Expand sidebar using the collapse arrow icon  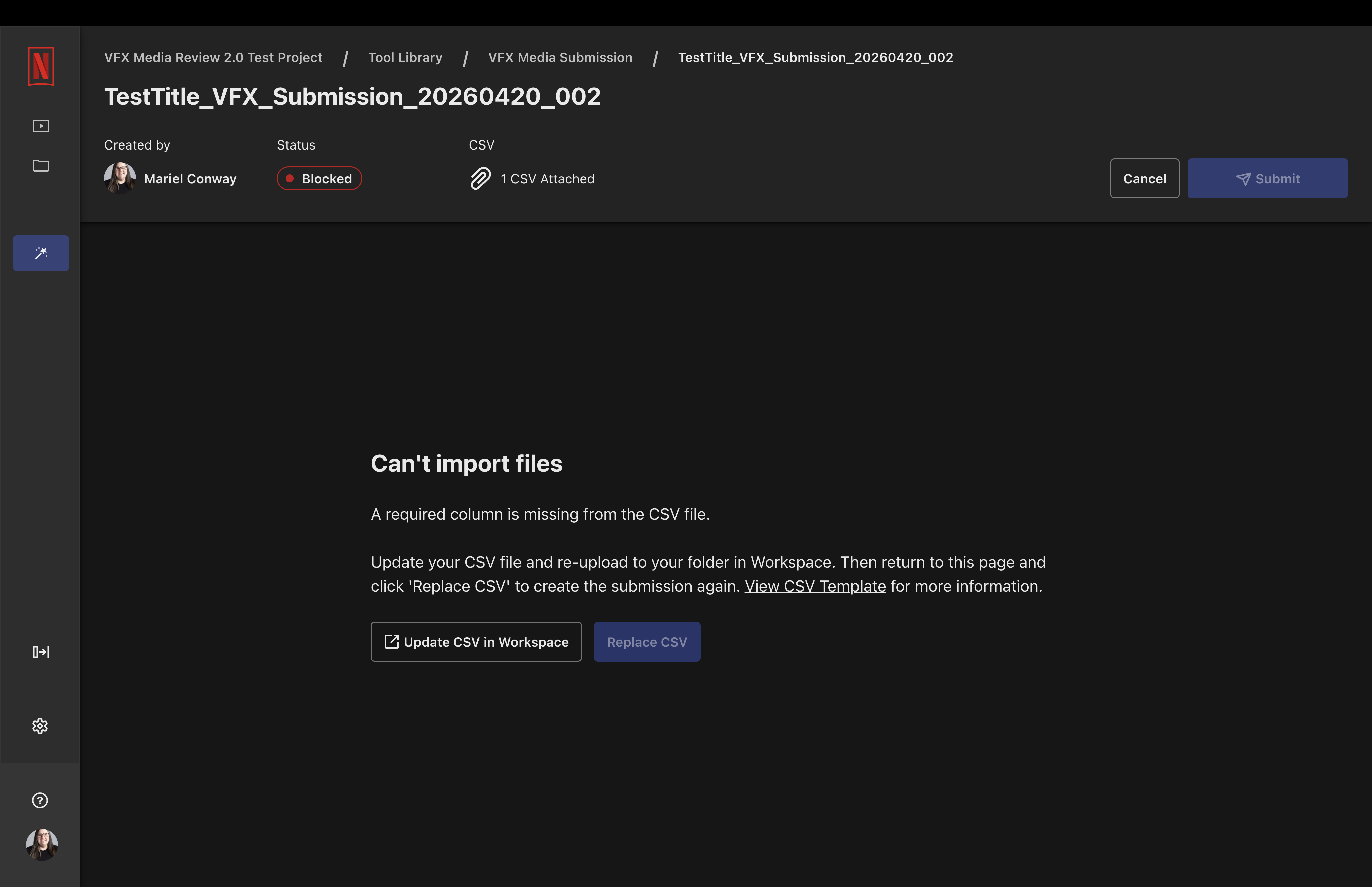tap(41, 652)
